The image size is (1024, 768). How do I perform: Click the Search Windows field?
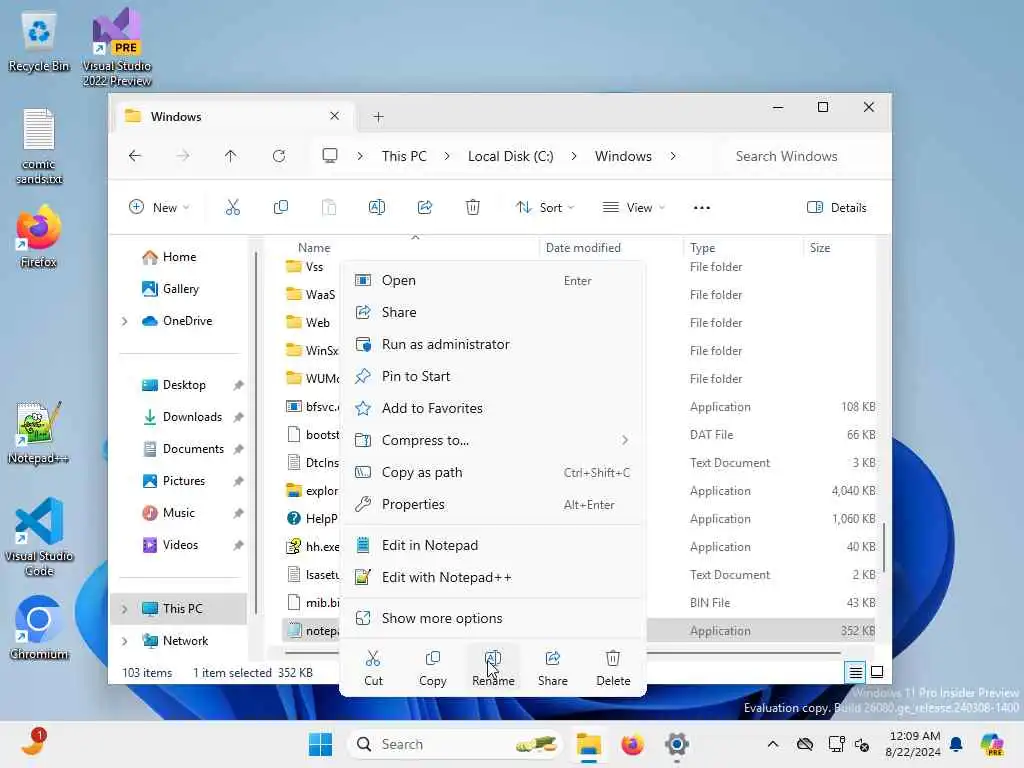tap(801, 156)
